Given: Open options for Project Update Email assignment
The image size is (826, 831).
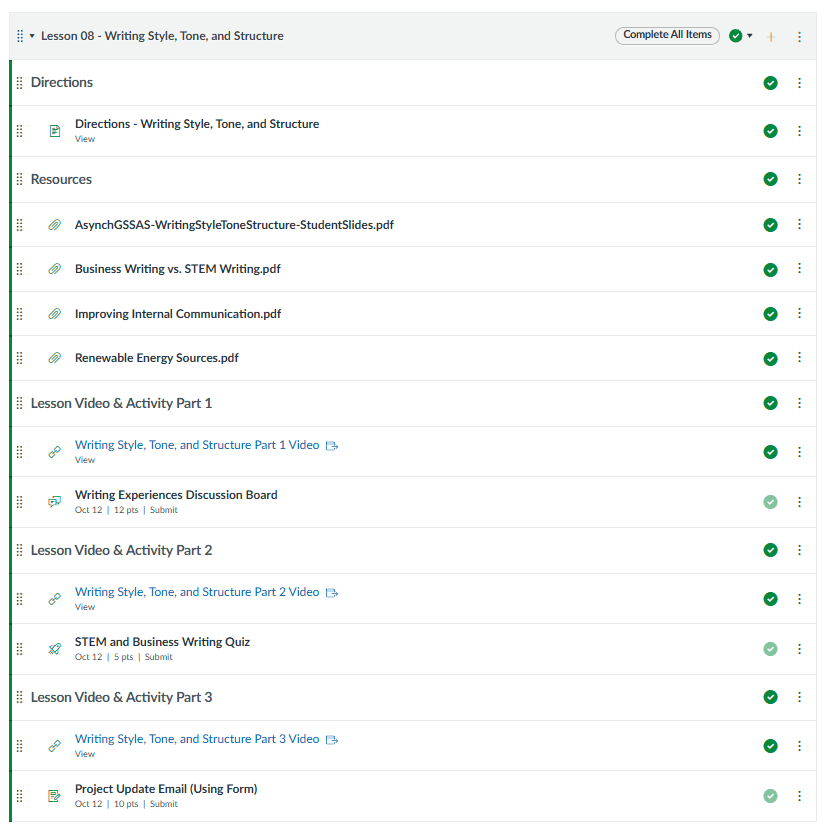Looking at the screenshot, I should 800,796.
